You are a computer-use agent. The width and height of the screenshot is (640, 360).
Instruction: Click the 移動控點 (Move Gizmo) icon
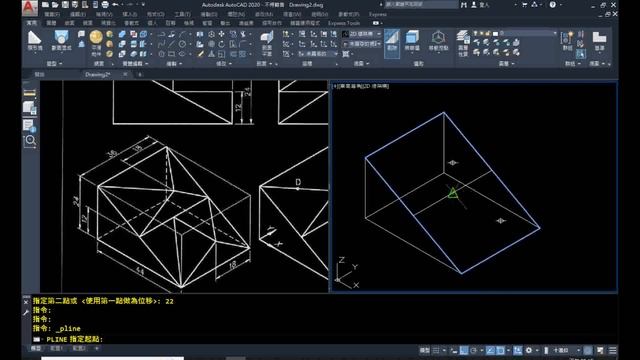pyautogui.click(x=438, y=40)
